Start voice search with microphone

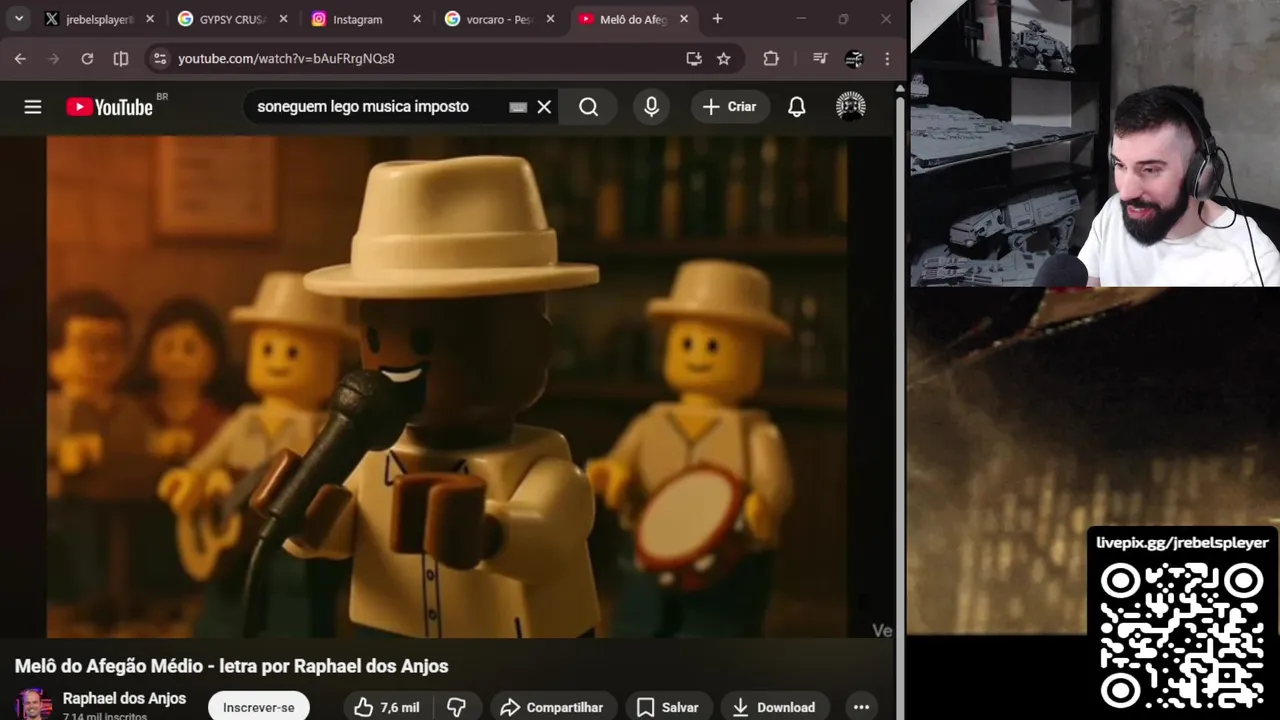(652, 107)
